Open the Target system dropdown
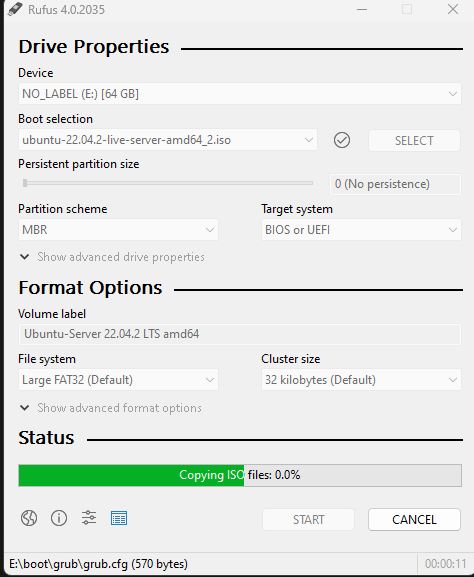This screenshot has width=474, height=577. pos(361,230)
